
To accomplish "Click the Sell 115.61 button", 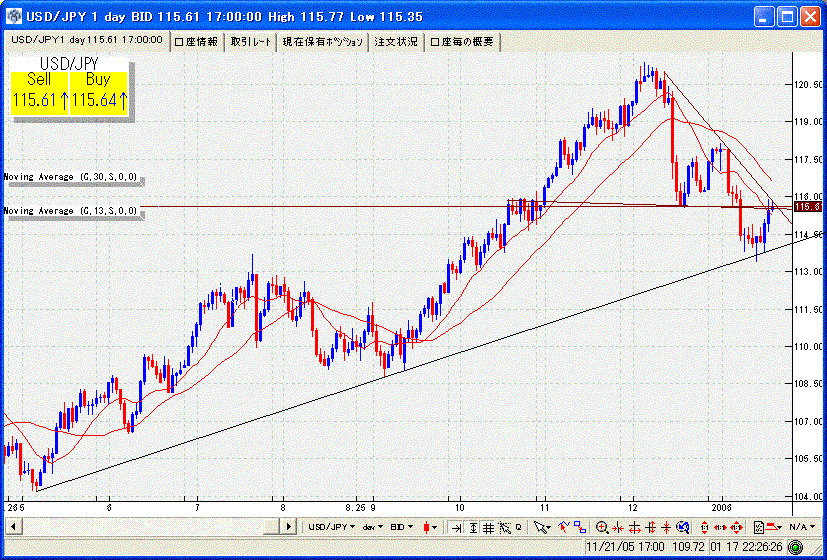I will (40, 93).
